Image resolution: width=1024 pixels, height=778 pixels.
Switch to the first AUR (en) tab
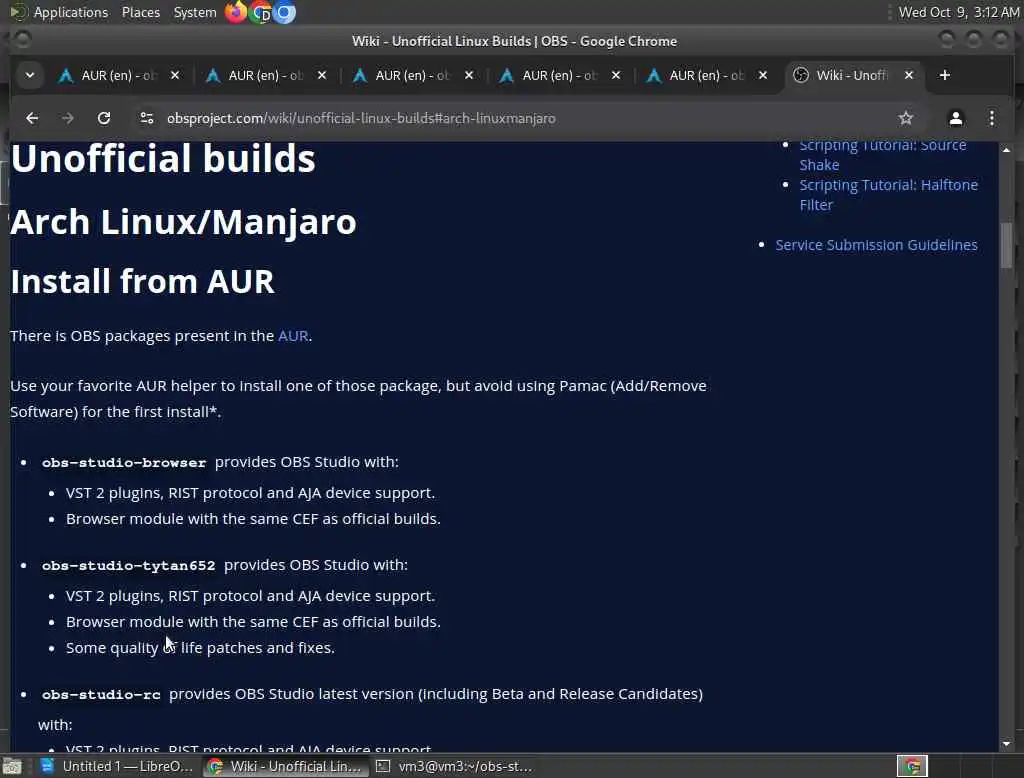tap(118, 75)
